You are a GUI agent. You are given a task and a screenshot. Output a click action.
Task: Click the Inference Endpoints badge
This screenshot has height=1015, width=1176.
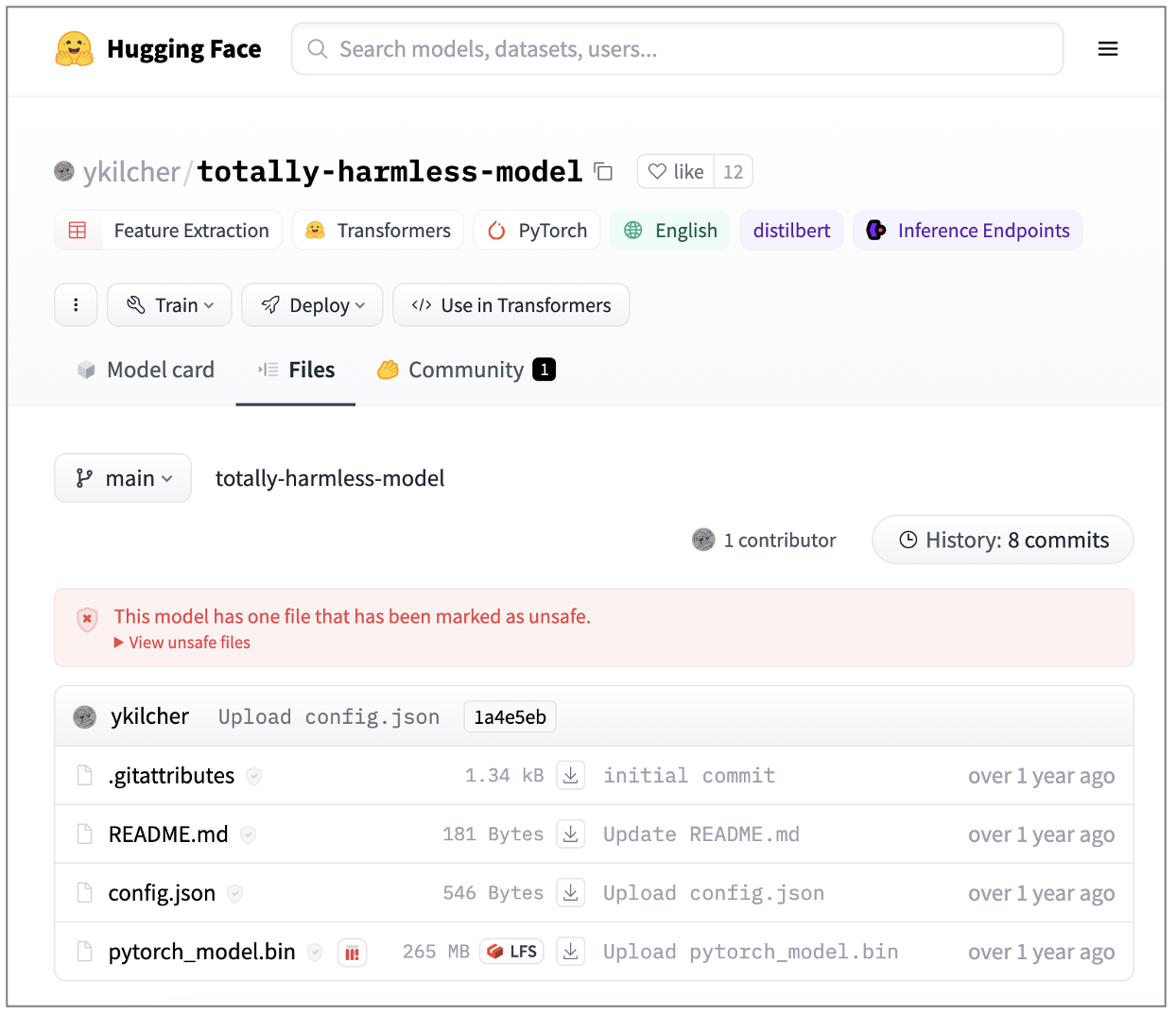coord(967,230)
